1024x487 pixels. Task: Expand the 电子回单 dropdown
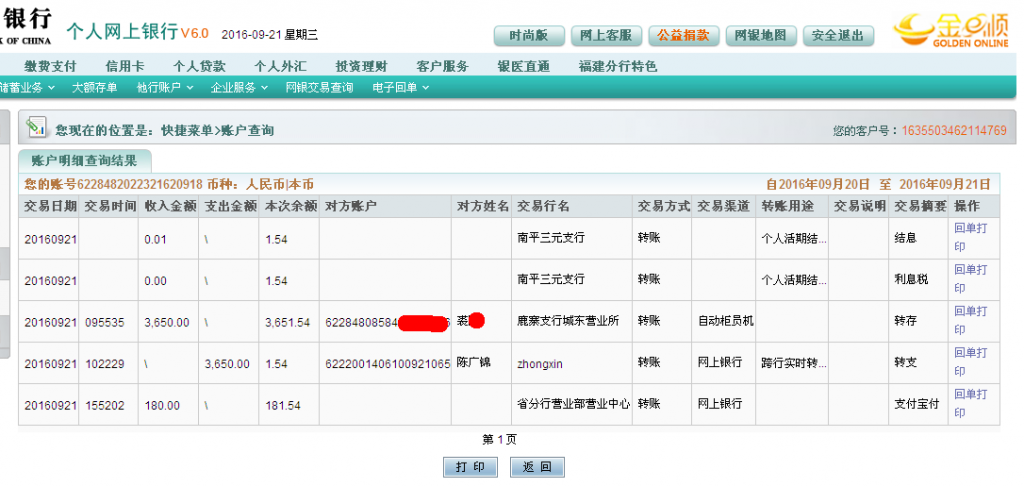pyautogui.click(x=401, y=87)
